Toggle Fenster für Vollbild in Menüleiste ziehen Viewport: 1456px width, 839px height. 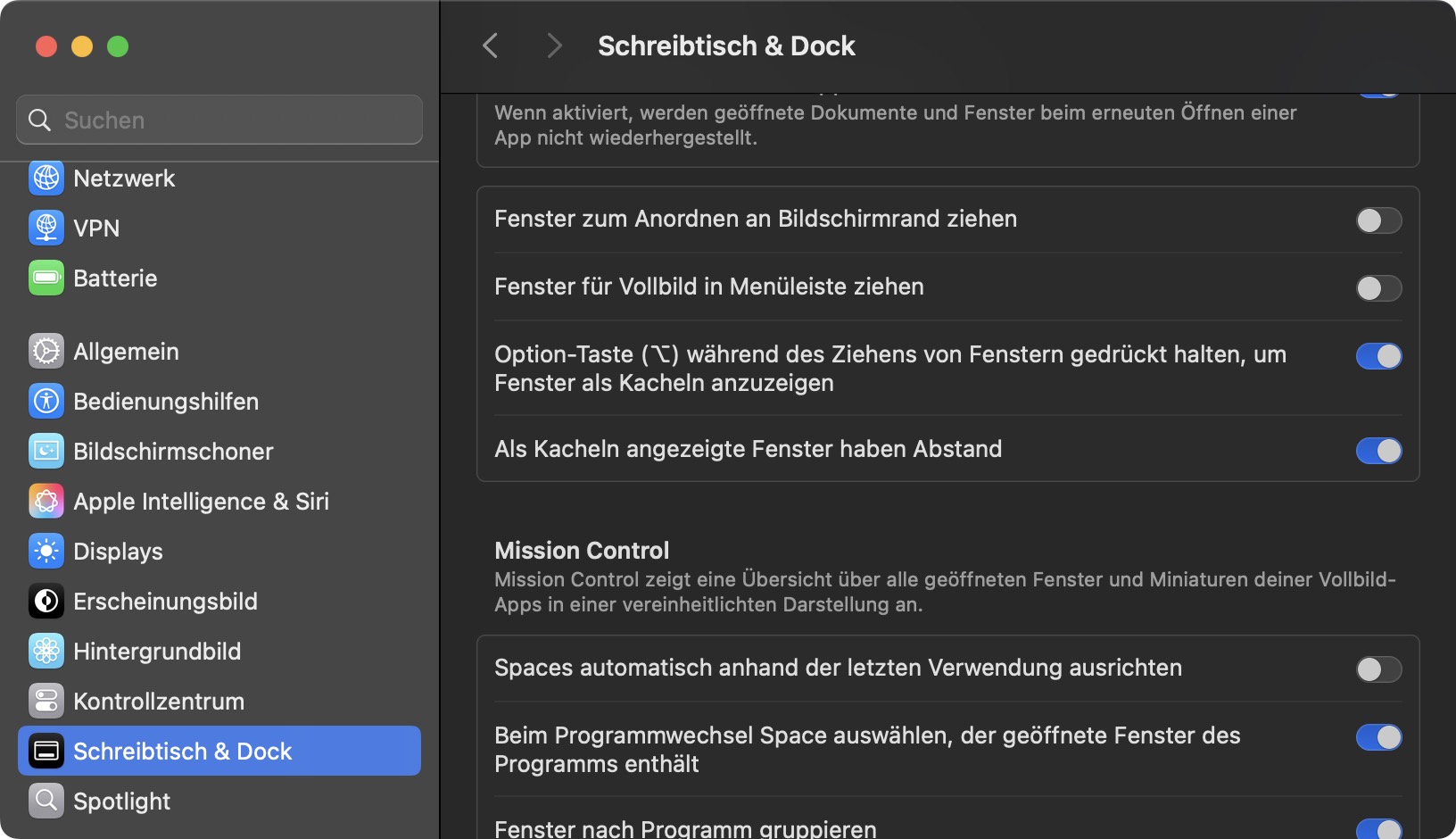(x=1378, y=288)
